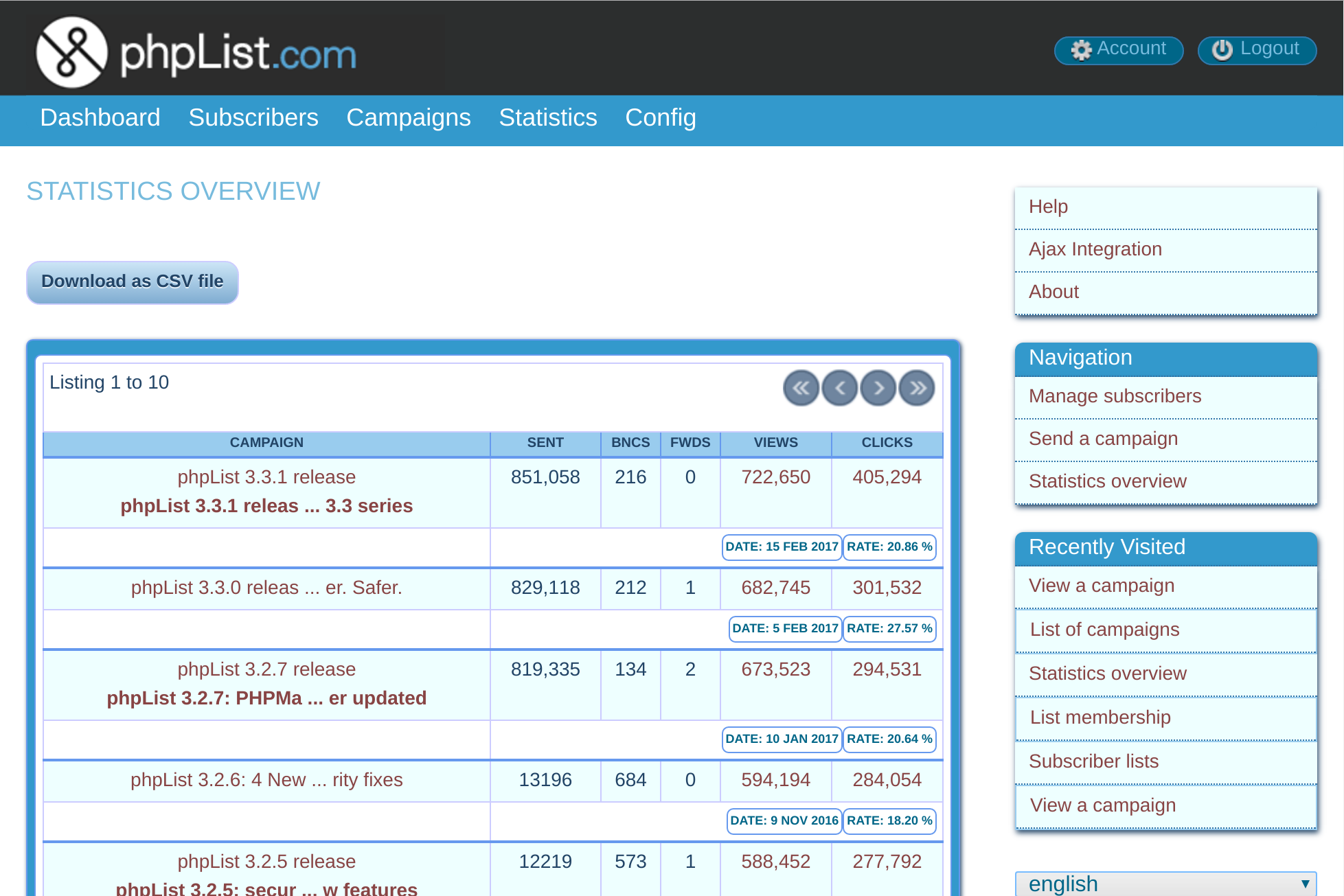Open phpList 3.2.5 release campaign
This screenshot has width=1344, height=896.
point(266,862)
